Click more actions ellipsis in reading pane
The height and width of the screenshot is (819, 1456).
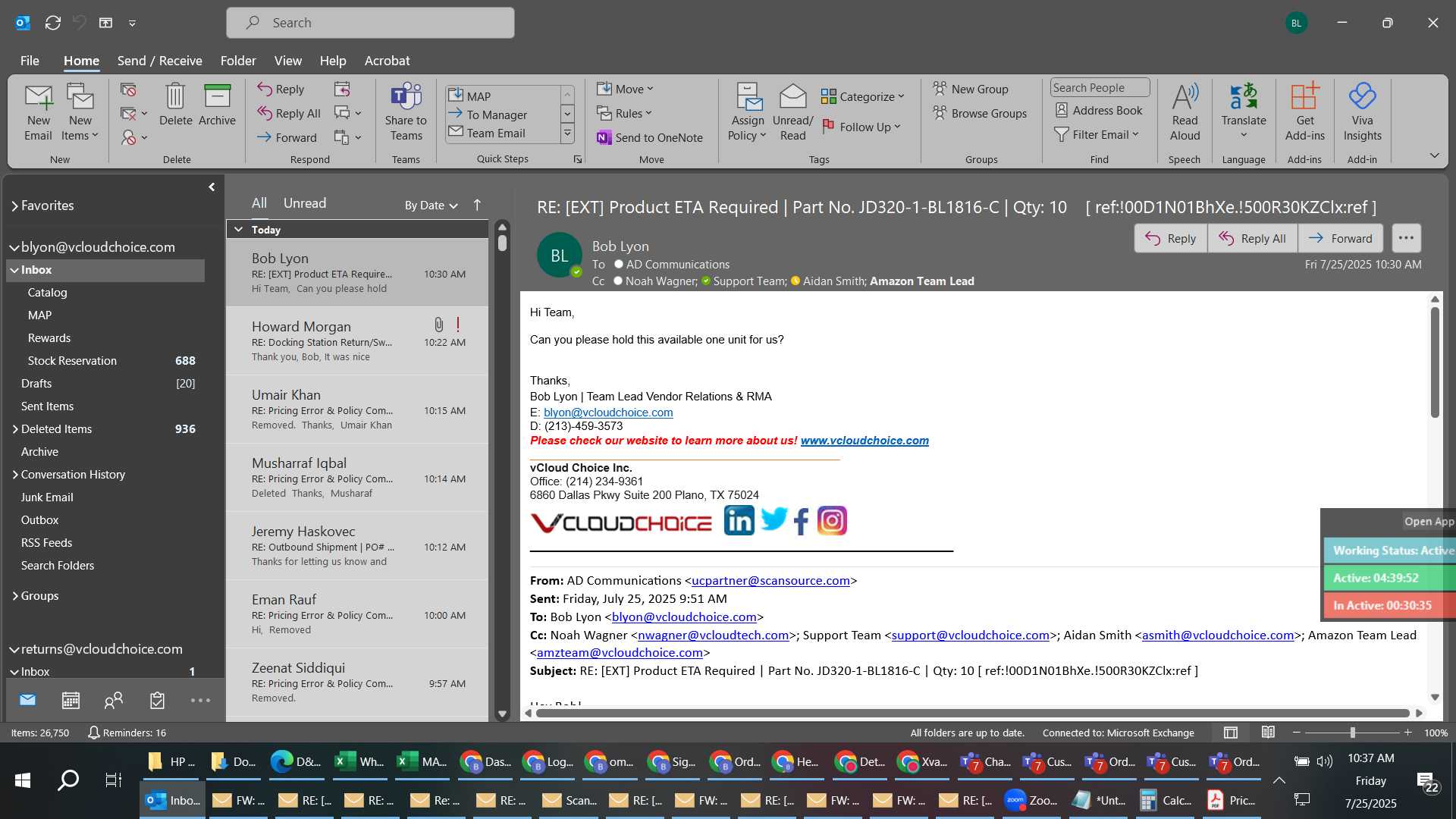pos(1406,238)
